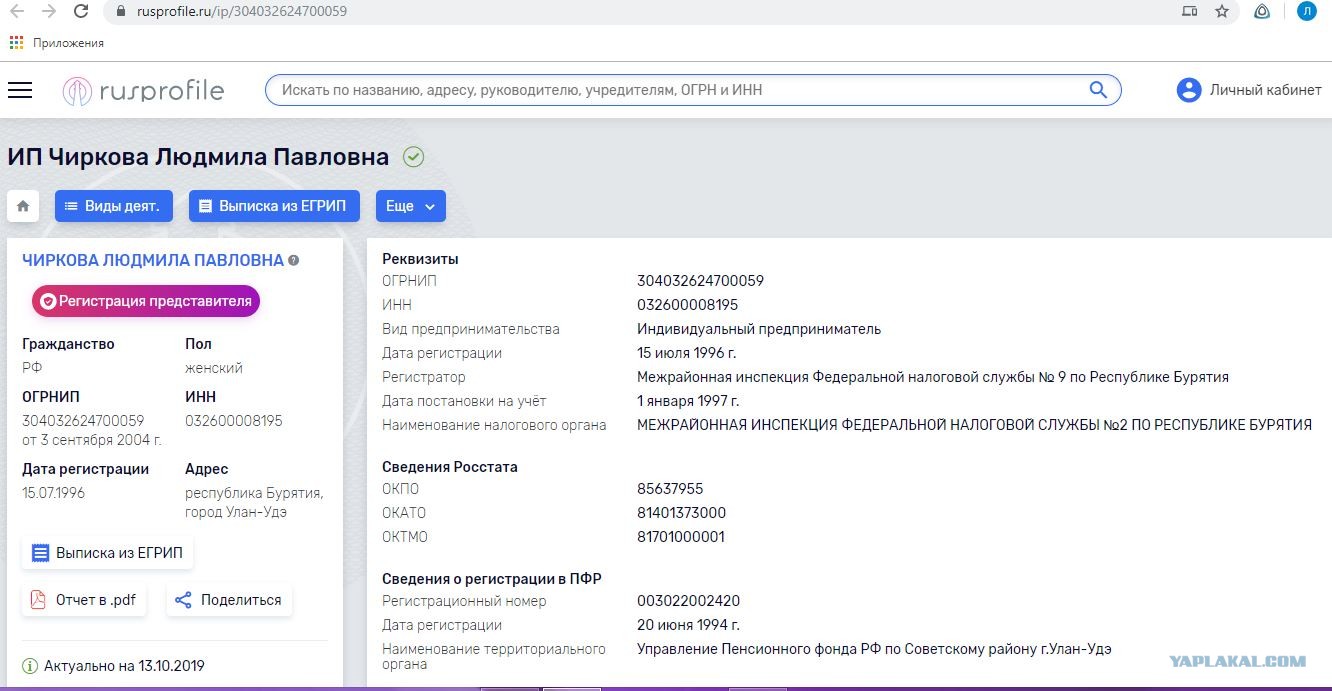
Task: Click the help question mark next to name
Action: pos(293,260)
